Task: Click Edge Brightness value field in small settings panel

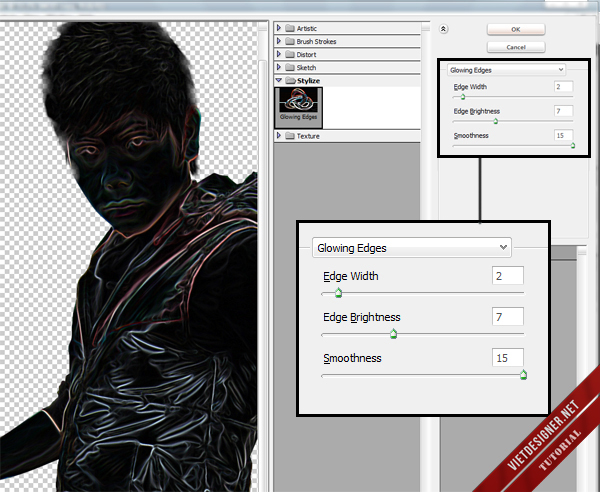Action: (563, 111)
